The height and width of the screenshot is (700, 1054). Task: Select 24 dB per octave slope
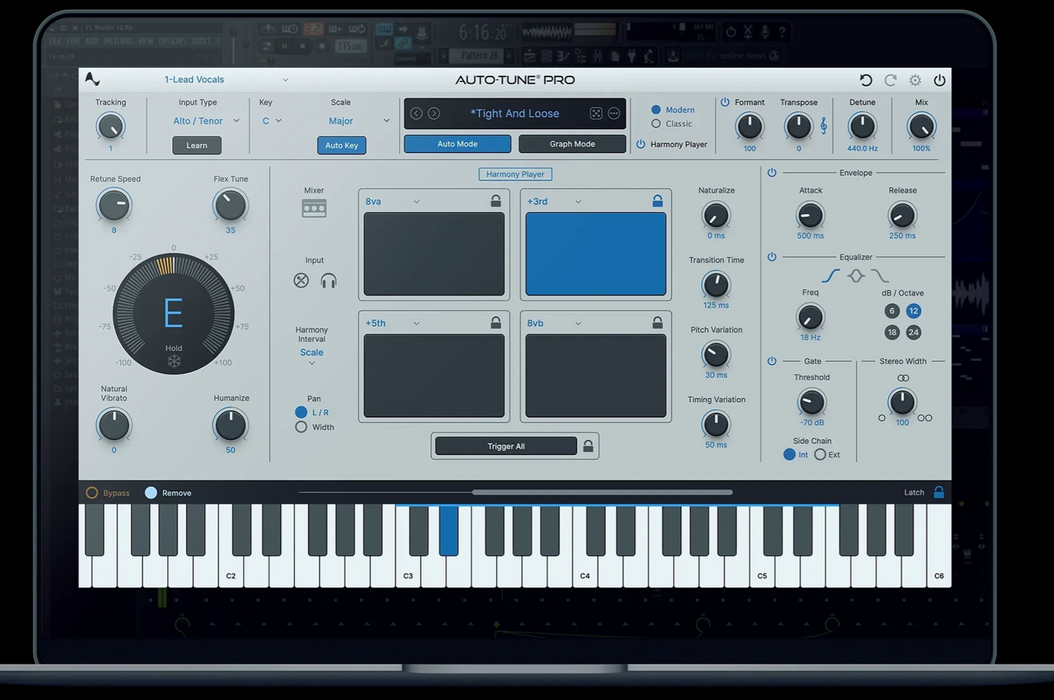(914, 332)
